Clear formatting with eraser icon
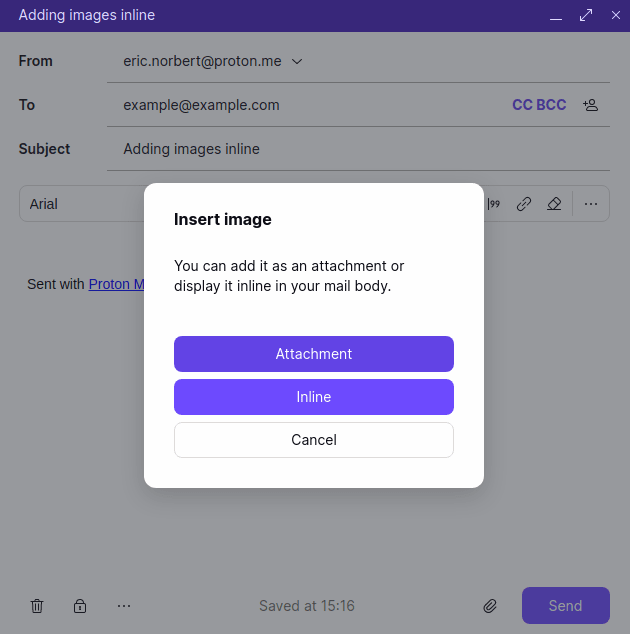Viewport: 630px width, 634px height. pyautogui.click(x=554, y=204)
